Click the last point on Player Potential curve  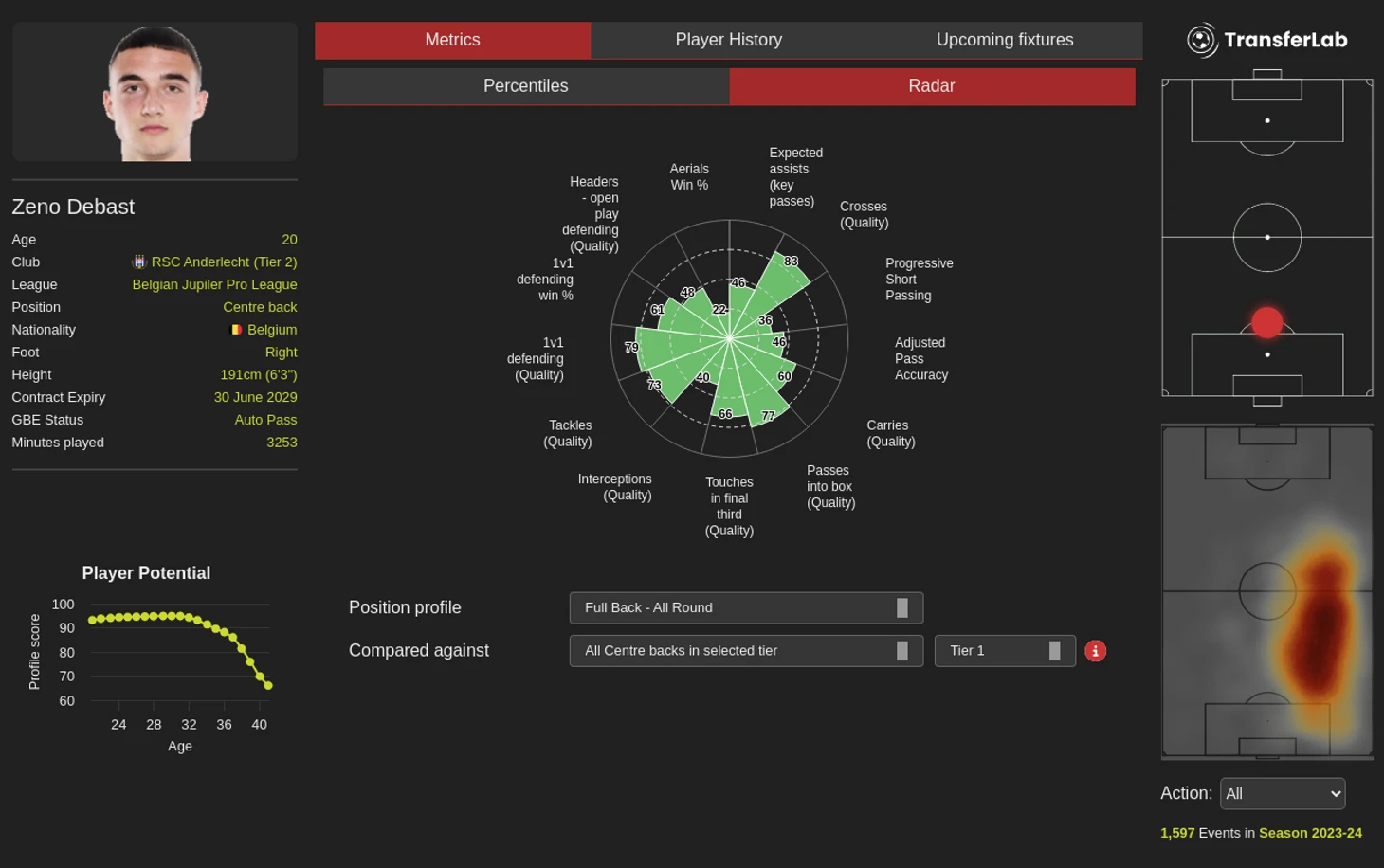(x=268, y=685)
